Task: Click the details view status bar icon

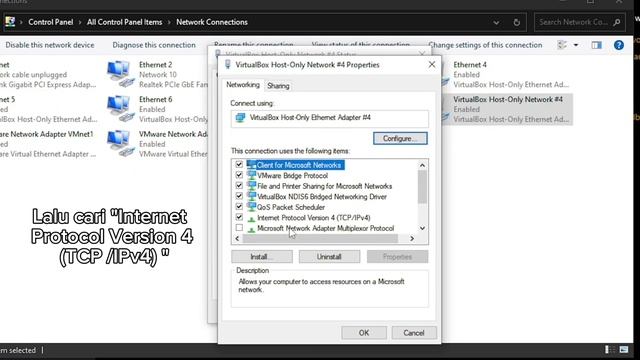Action: (609, 349)
